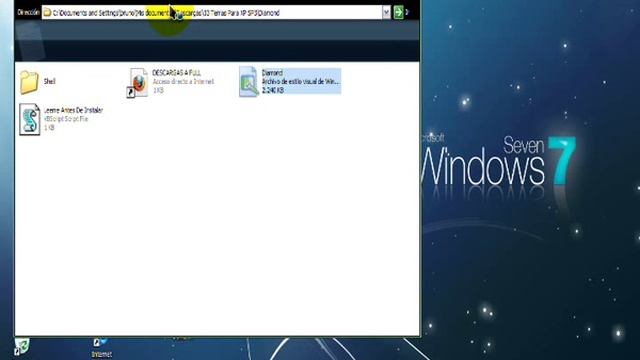640x360 pixels.
Task: Click the 'Archivo de estilo visual de Win...' description
Action: click(300, 82)
